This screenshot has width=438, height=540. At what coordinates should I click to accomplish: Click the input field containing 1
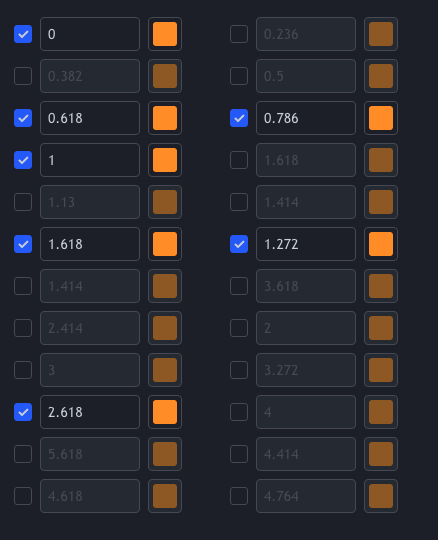(90, 160)
